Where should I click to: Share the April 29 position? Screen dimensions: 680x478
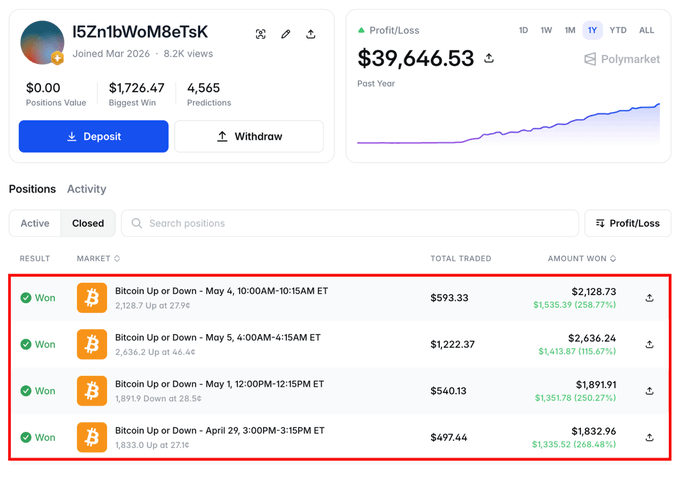(649, 437)
